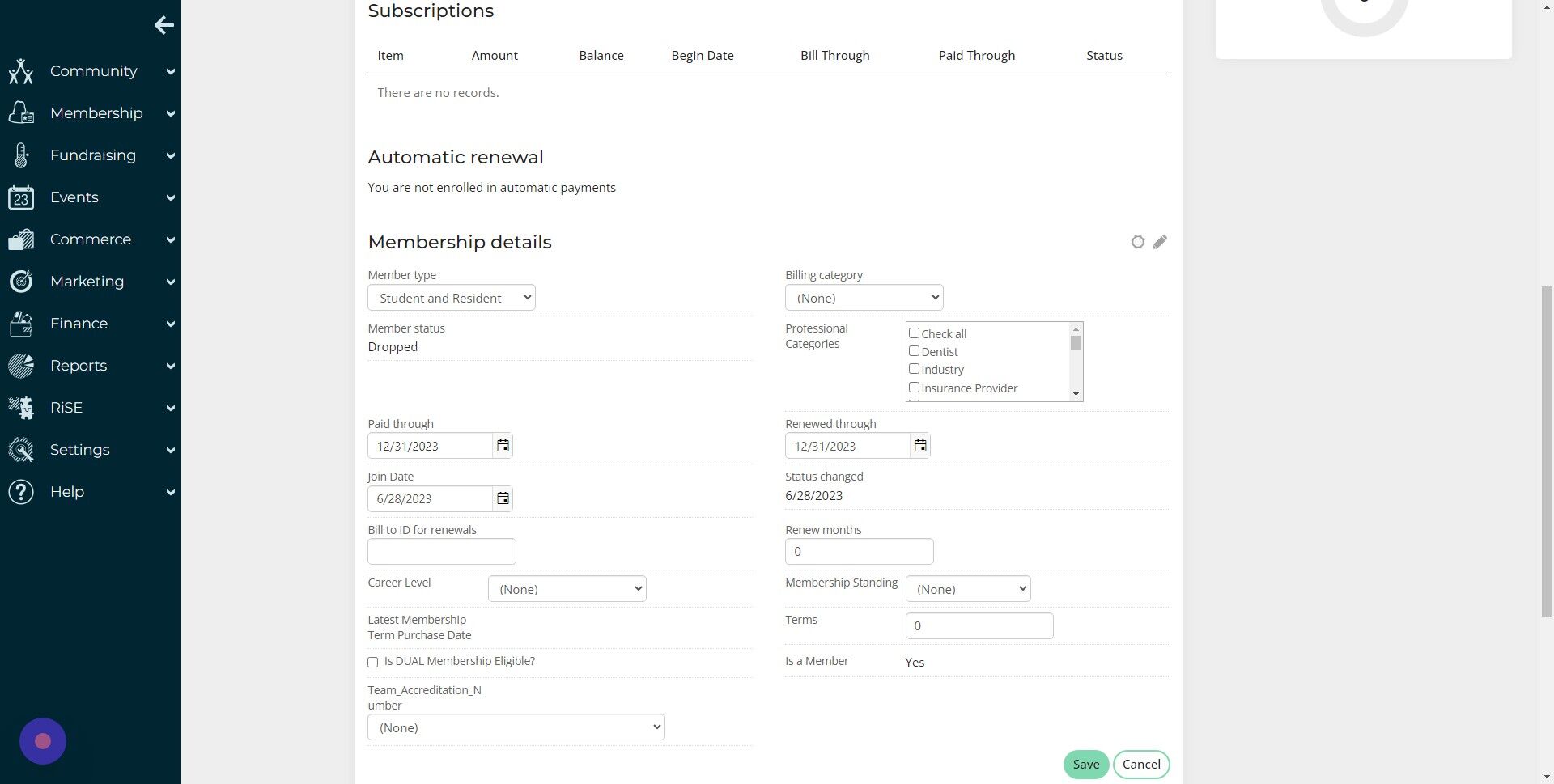The width and height of the screenshot is (1554, 784).
Task: Focus the Renewed through date field
Action: [848, 446]
